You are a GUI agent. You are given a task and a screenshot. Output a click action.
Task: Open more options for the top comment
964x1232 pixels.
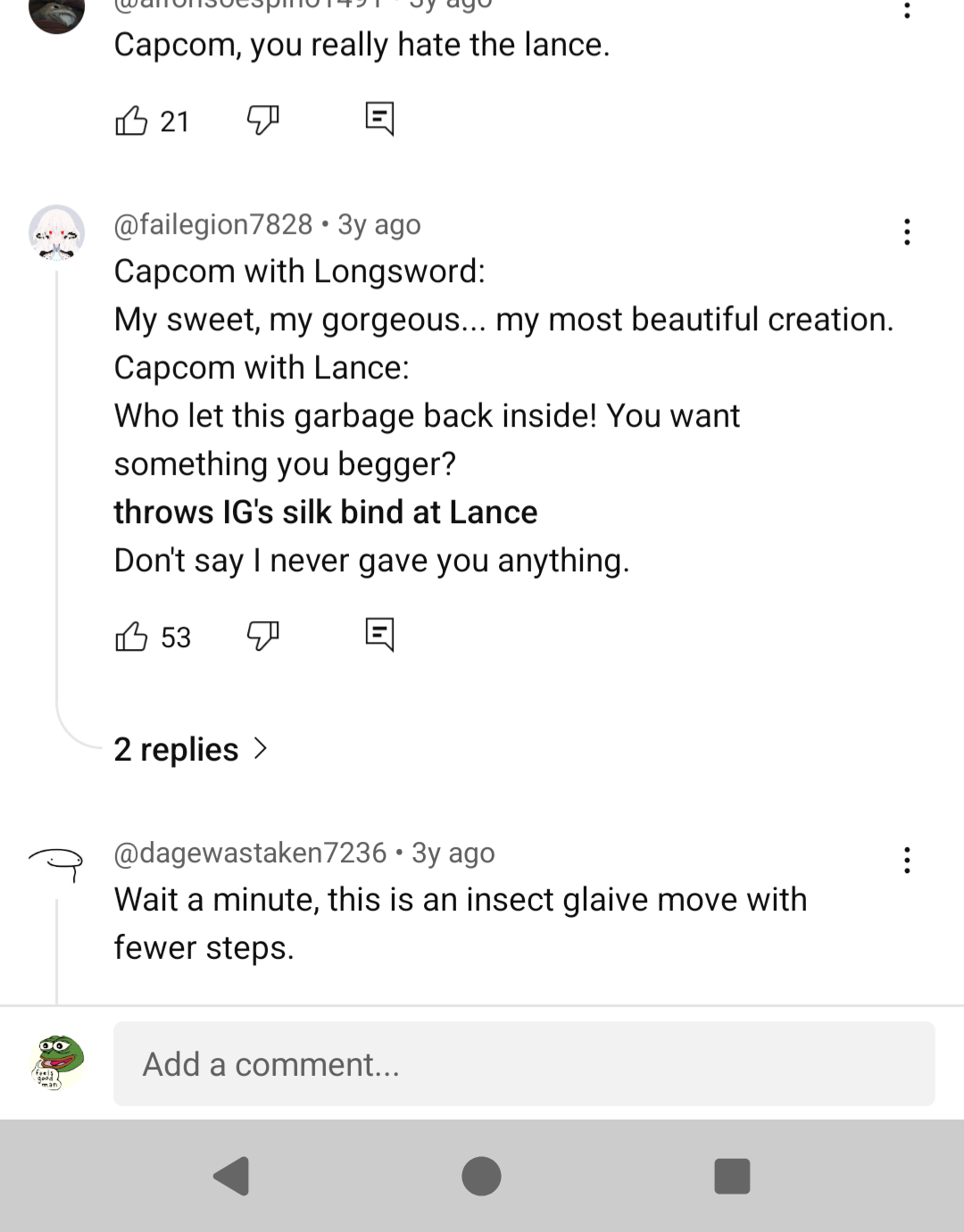tap(907, 9)
